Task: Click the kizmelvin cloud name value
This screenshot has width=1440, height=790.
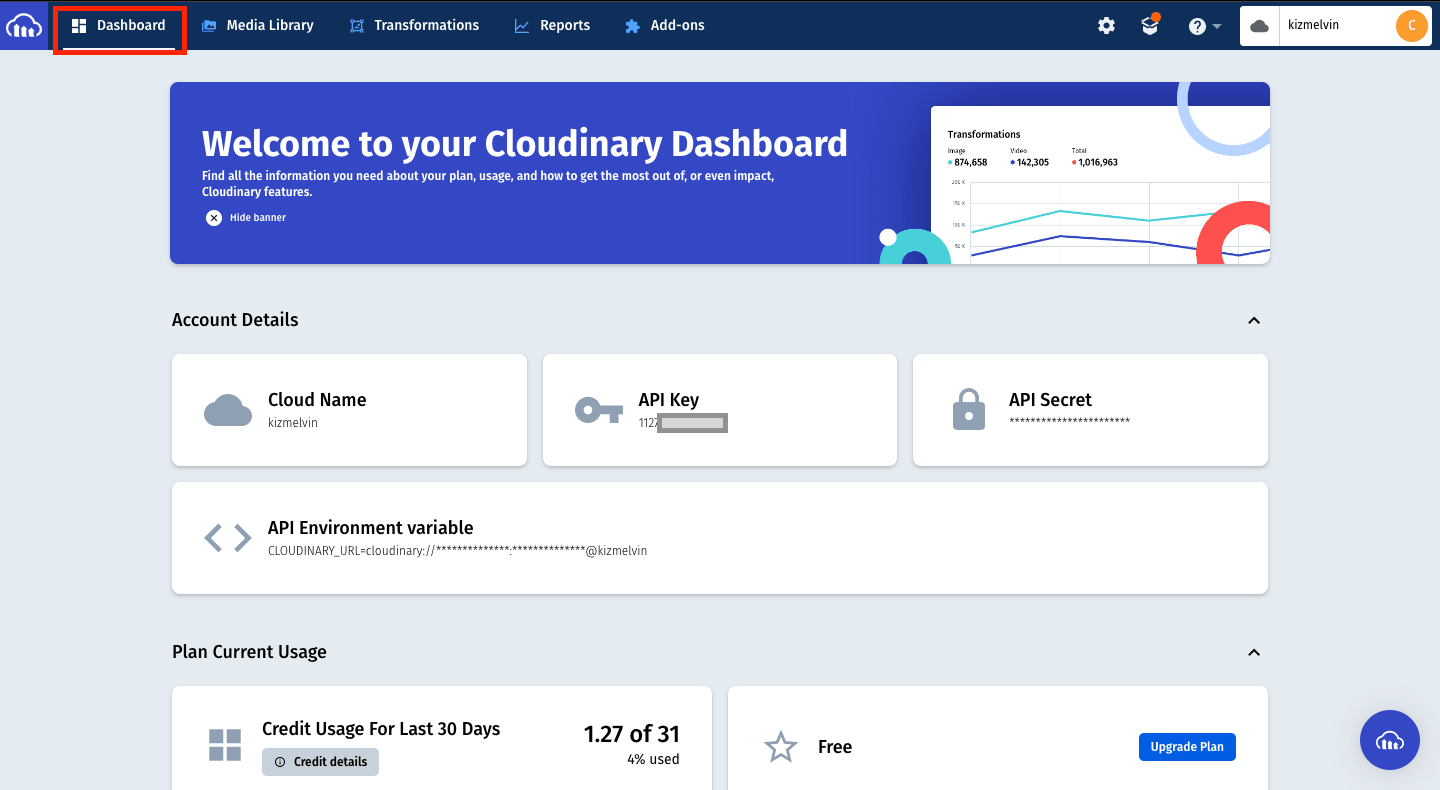Action: pyautogui.click(x=293, y=423)
